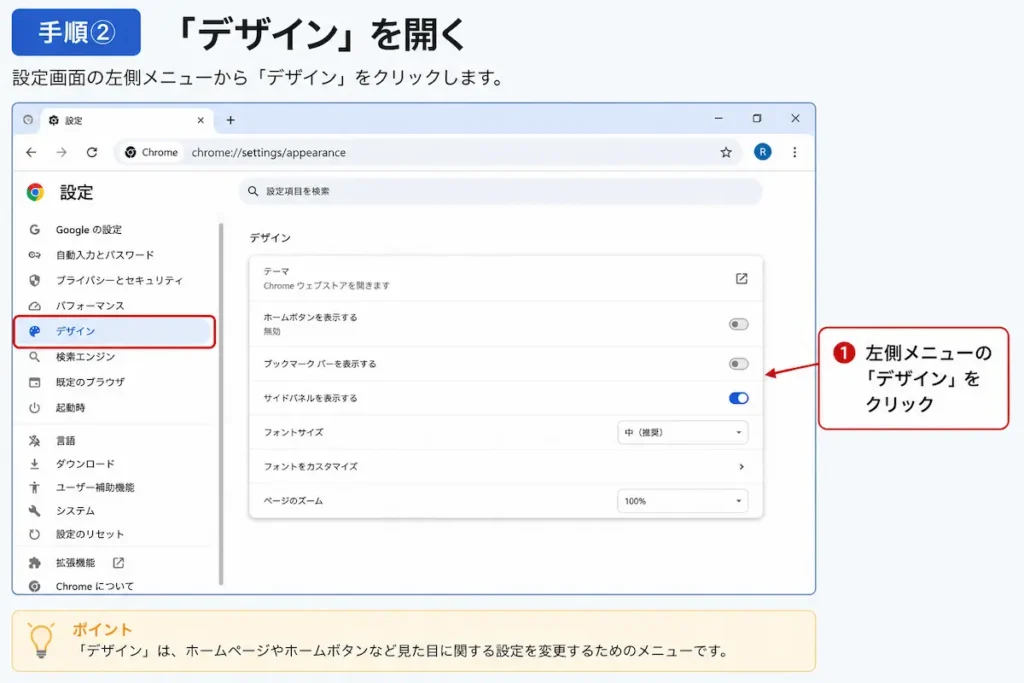1024x683 pixels.
Task: Expand フォントをカスタマイズ chevron
Action: click(741, 466)
